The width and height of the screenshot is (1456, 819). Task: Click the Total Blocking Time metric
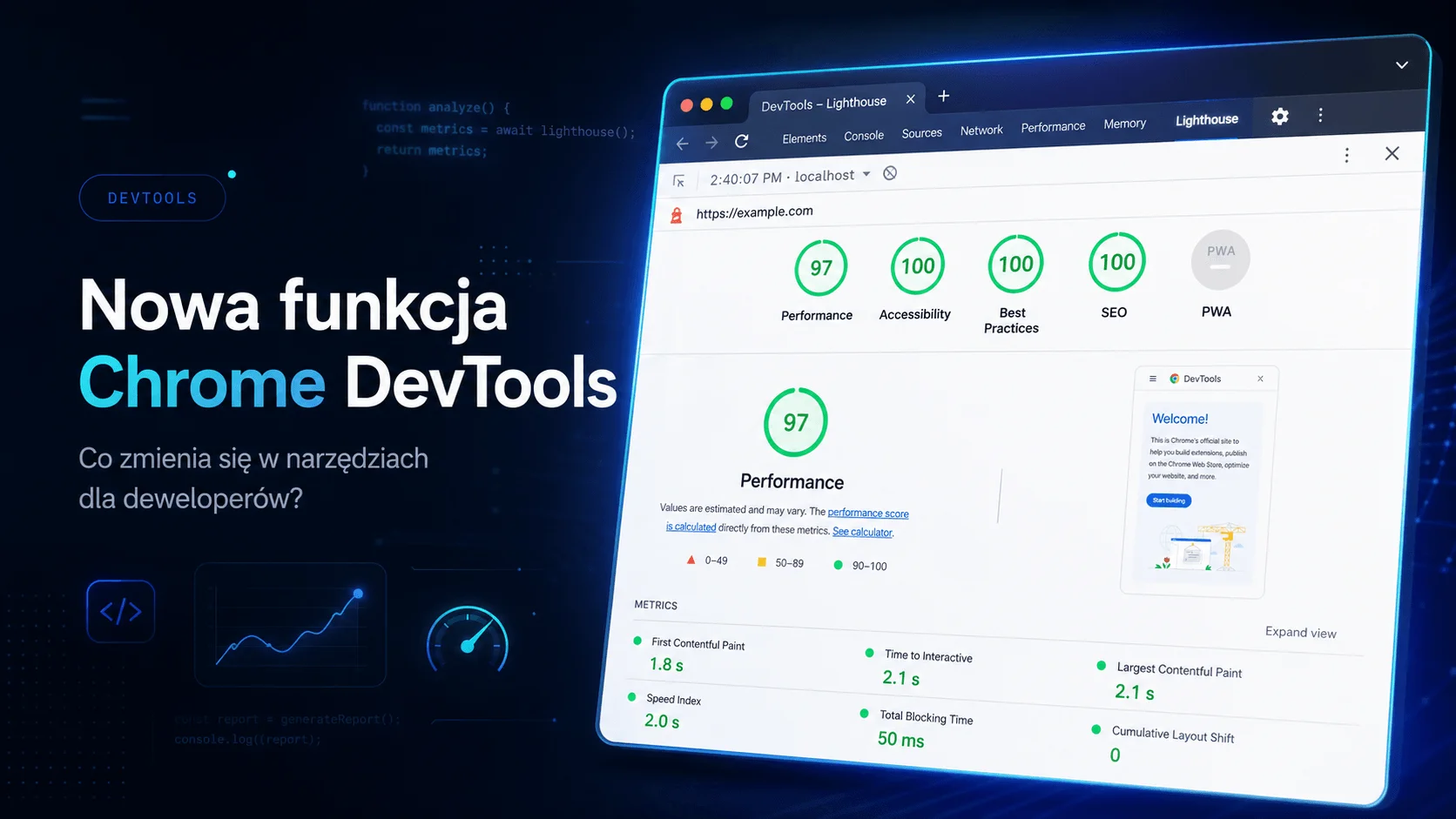917,728
